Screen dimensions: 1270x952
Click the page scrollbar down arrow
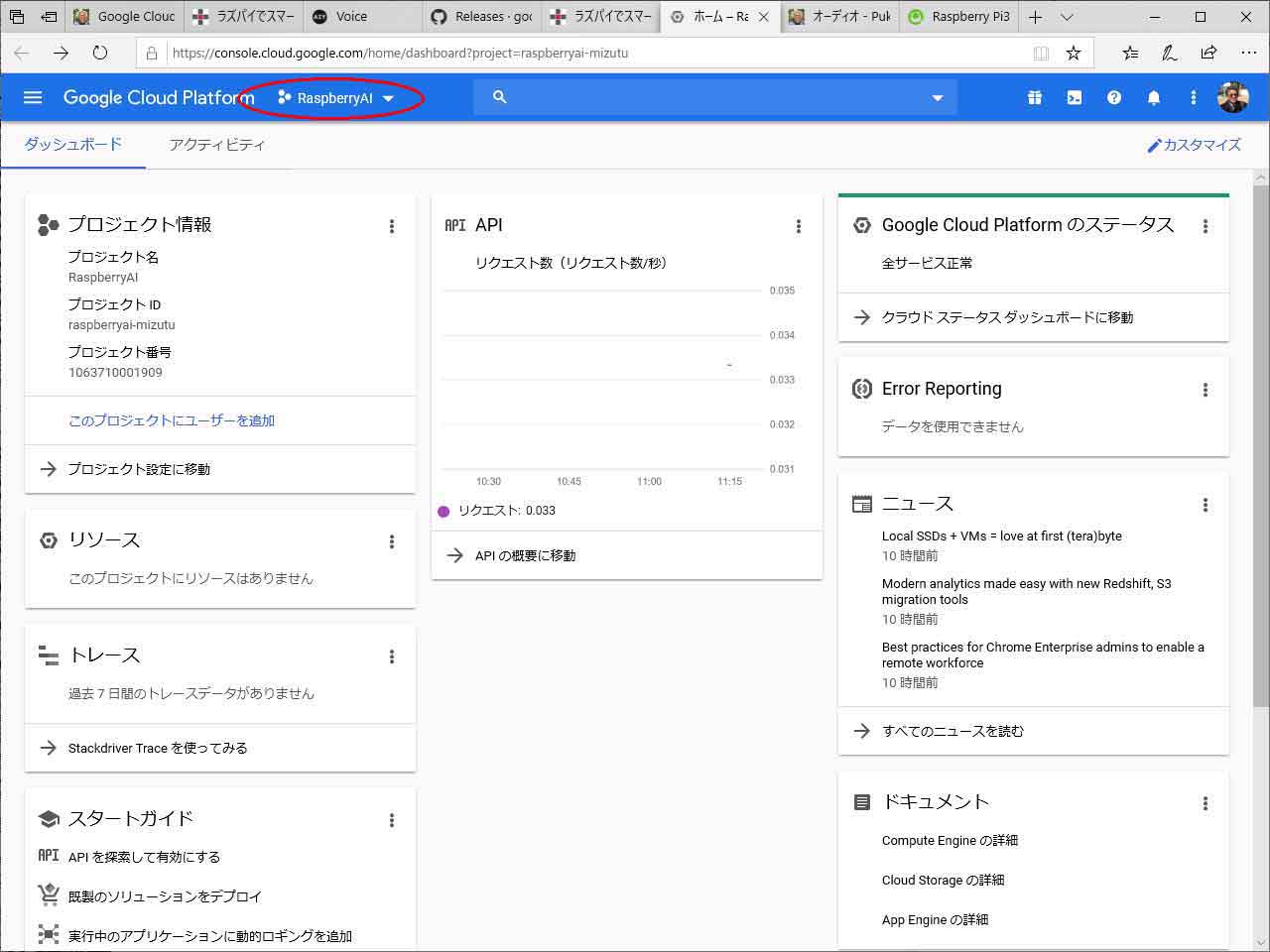(1261, 941)
